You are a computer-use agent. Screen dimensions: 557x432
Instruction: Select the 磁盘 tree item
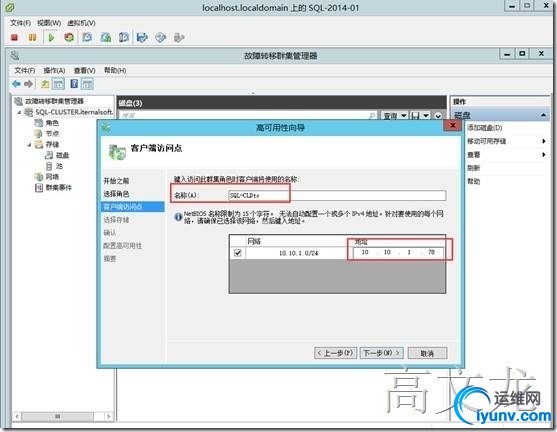[63, 155]
